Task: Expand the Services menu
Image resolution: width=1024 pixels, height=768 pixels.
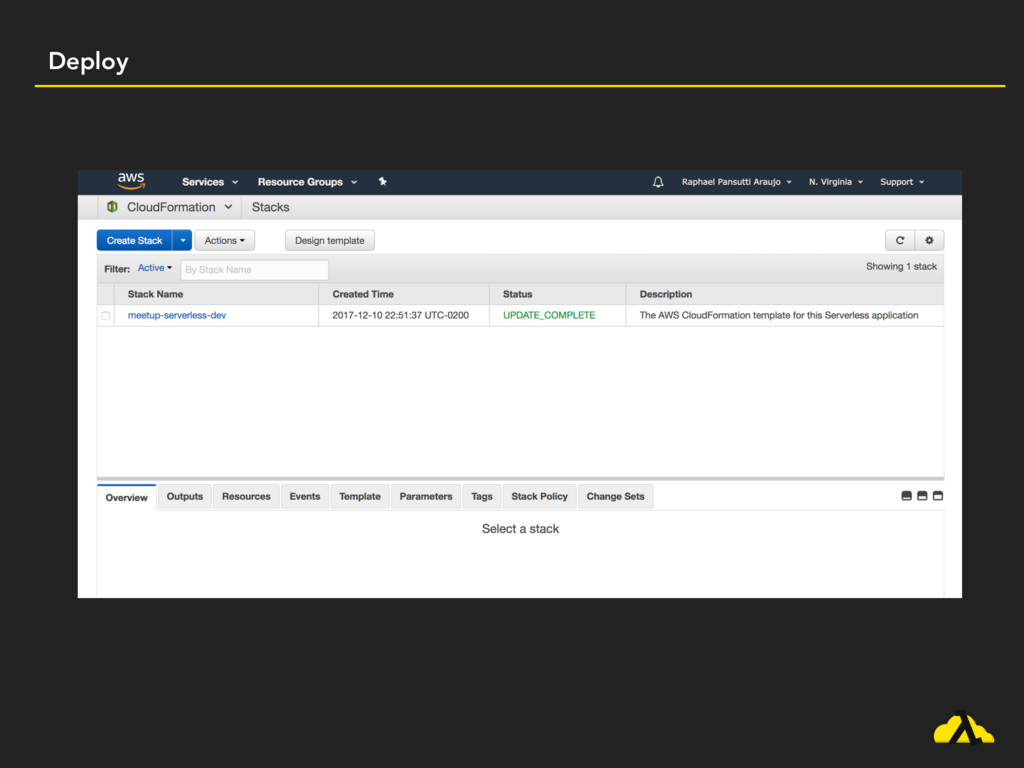Action: [x=210, y=182]
